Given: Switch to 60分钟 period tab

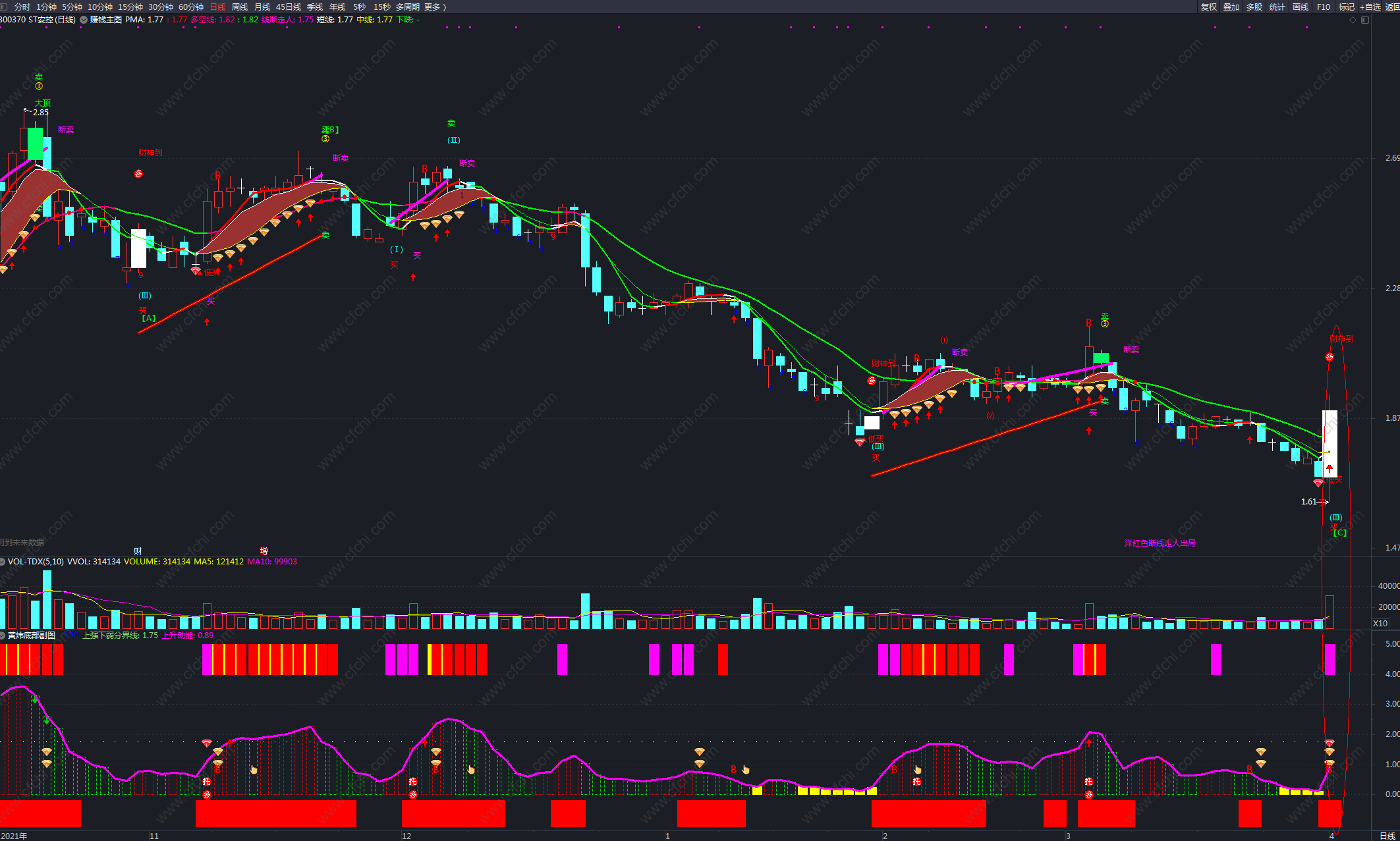Looking at the screenshot, I should 191,7.
